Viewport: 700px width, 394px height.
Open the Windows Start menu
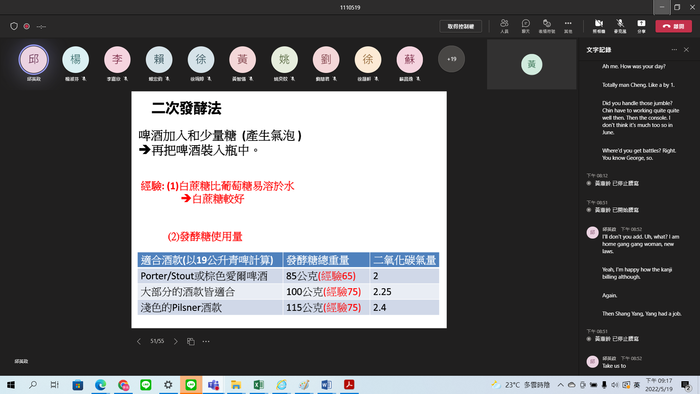click(x=11, y=385)
